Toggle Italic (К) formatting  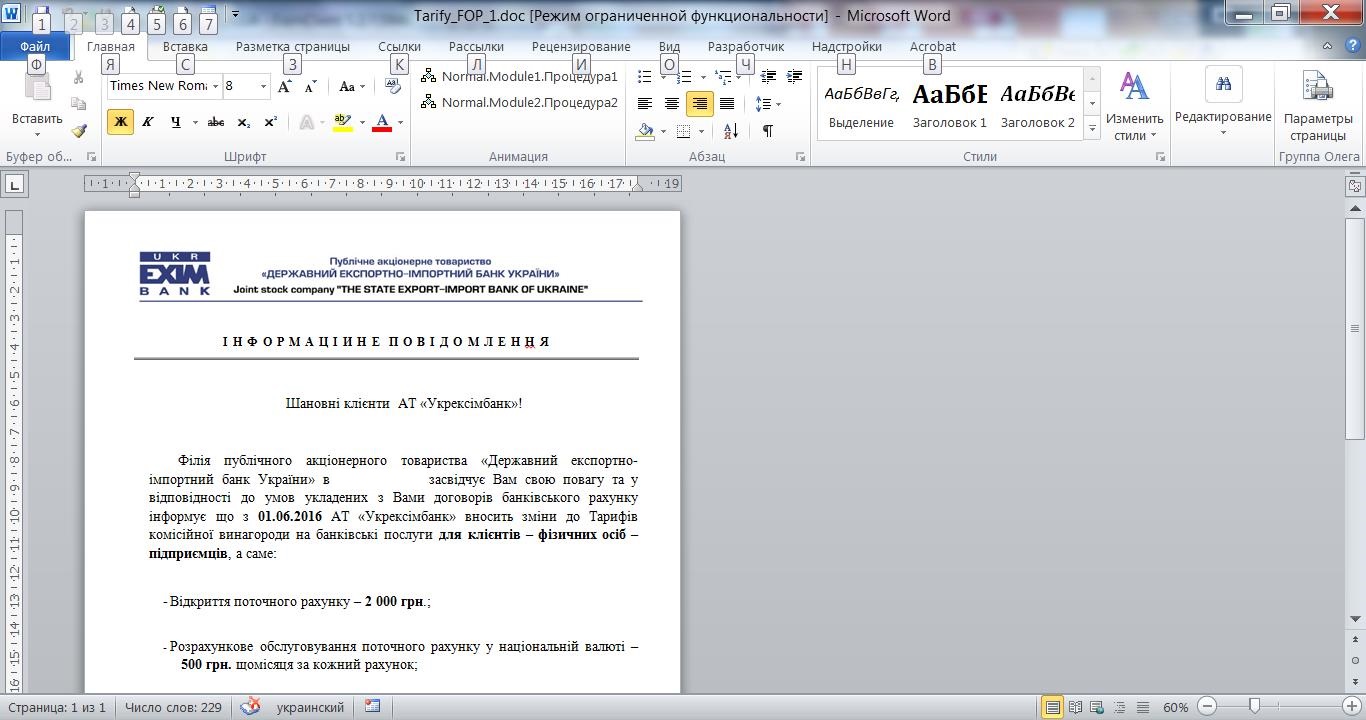point(148,122)
